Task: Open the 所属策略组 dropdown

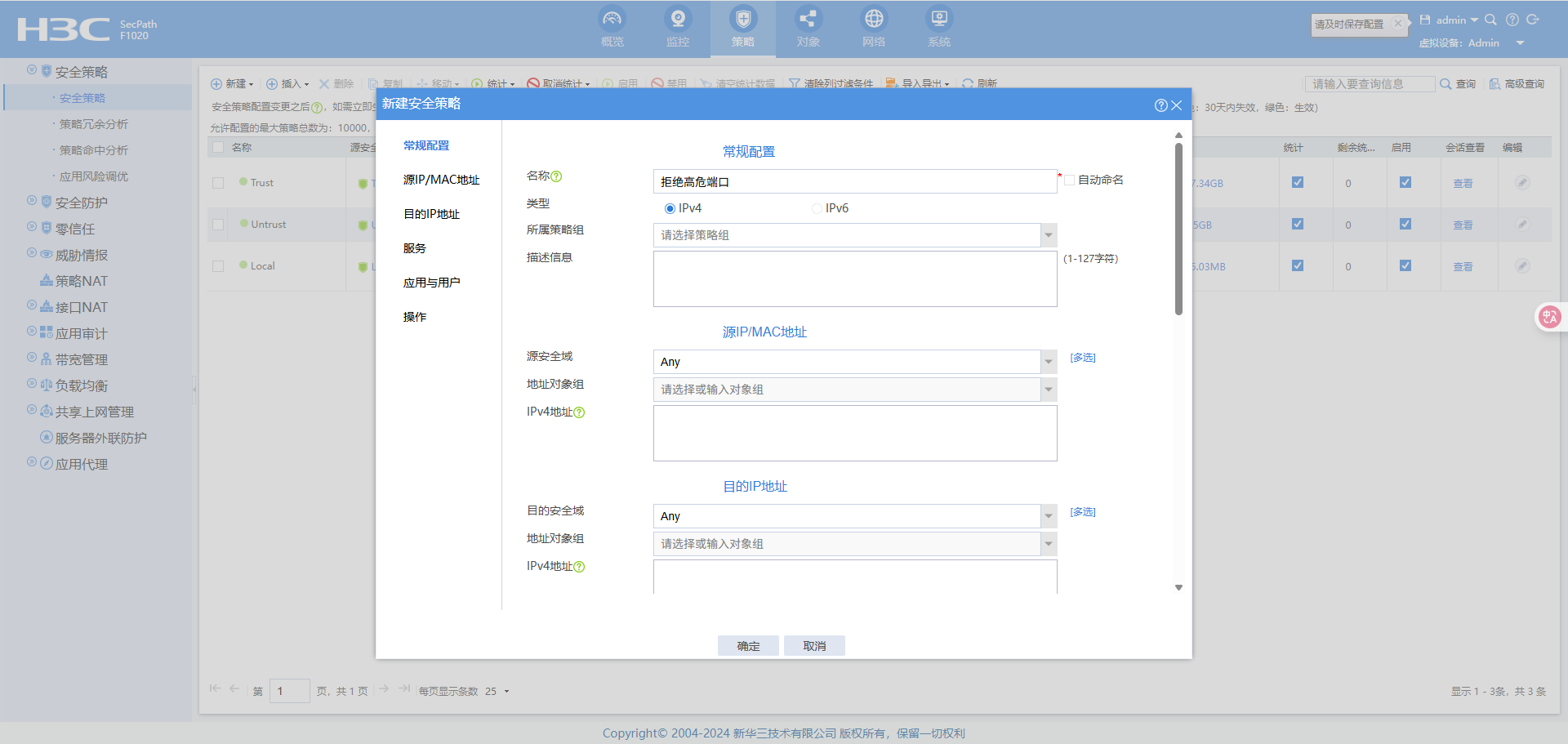Action: 1049,236
